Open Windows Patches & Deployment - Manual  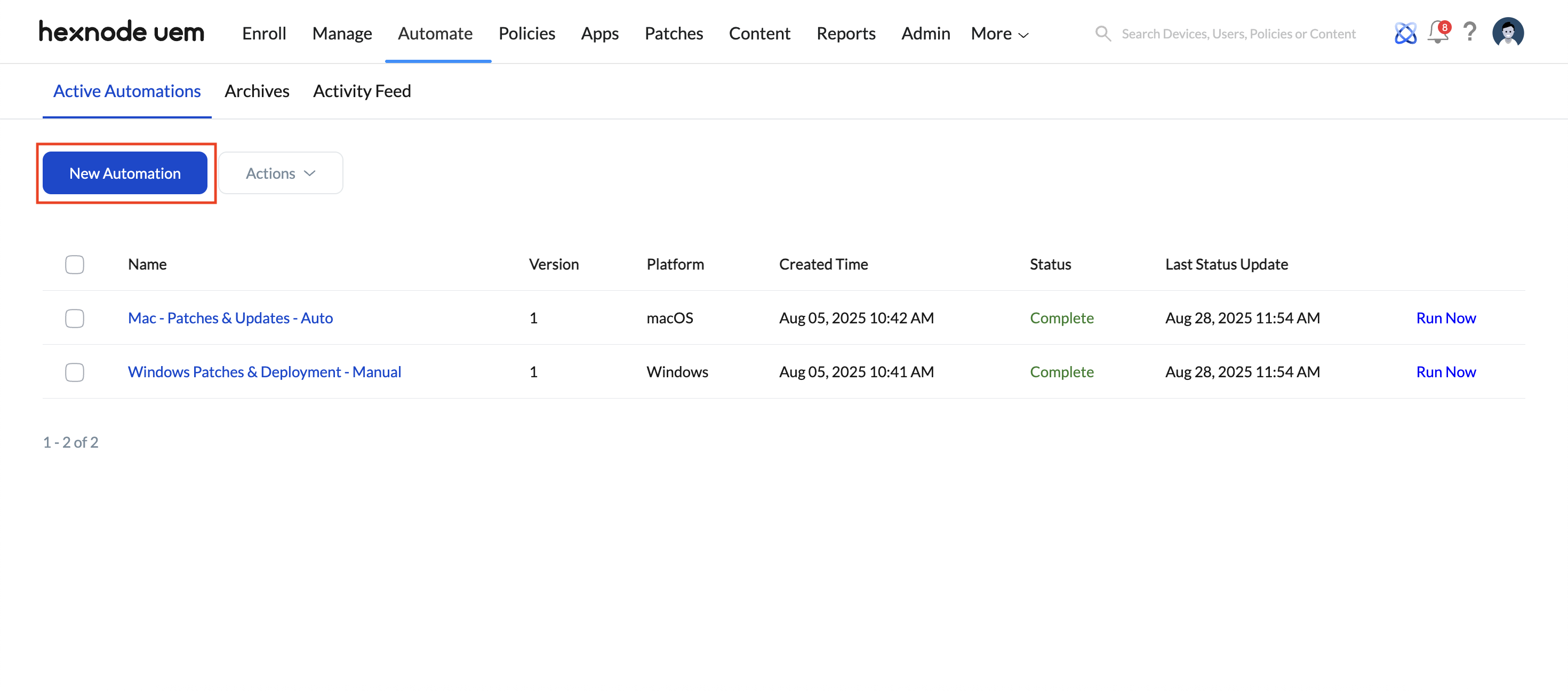pos(264,371)
